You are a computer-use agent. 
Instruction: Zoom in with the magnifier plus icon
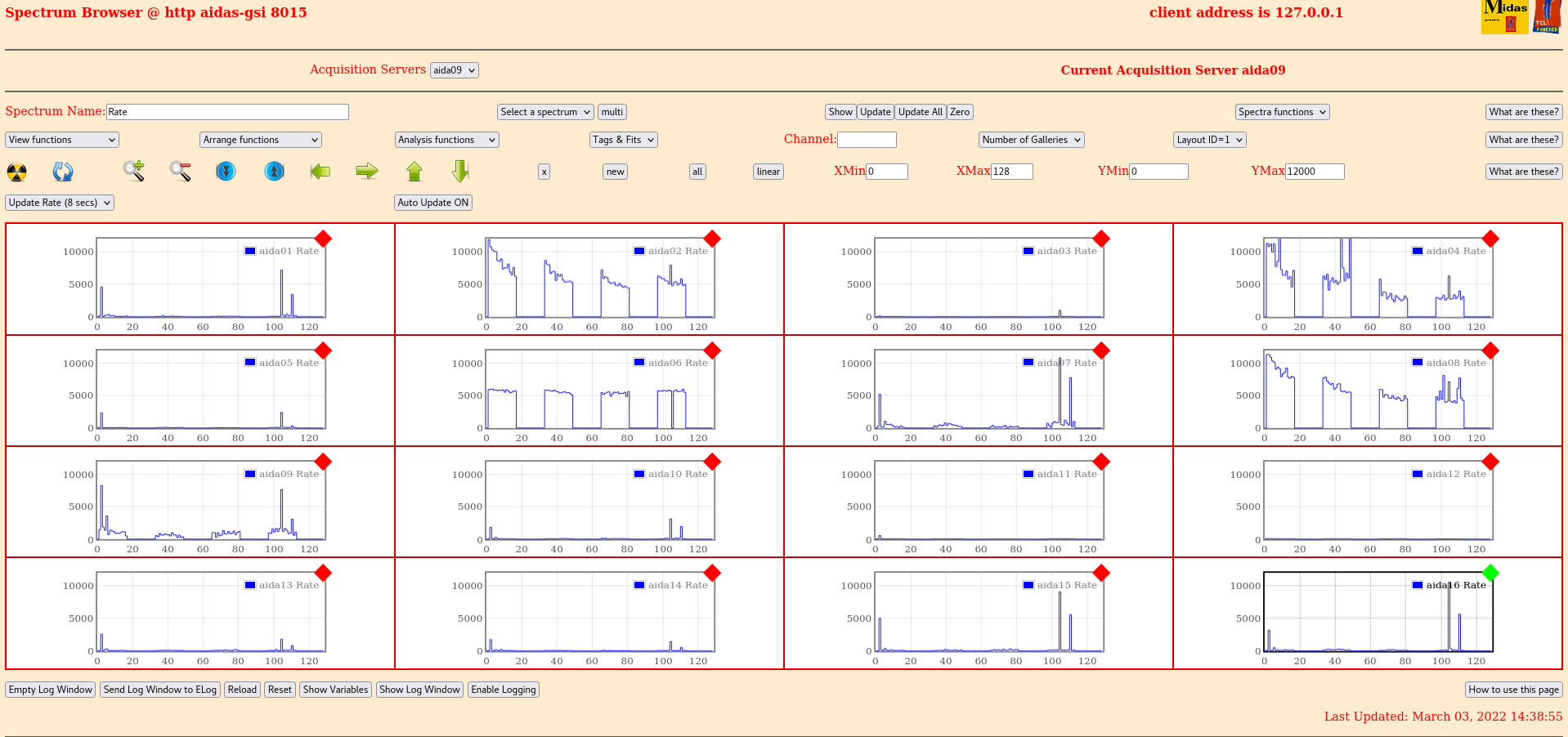click(x=133, y=171)
